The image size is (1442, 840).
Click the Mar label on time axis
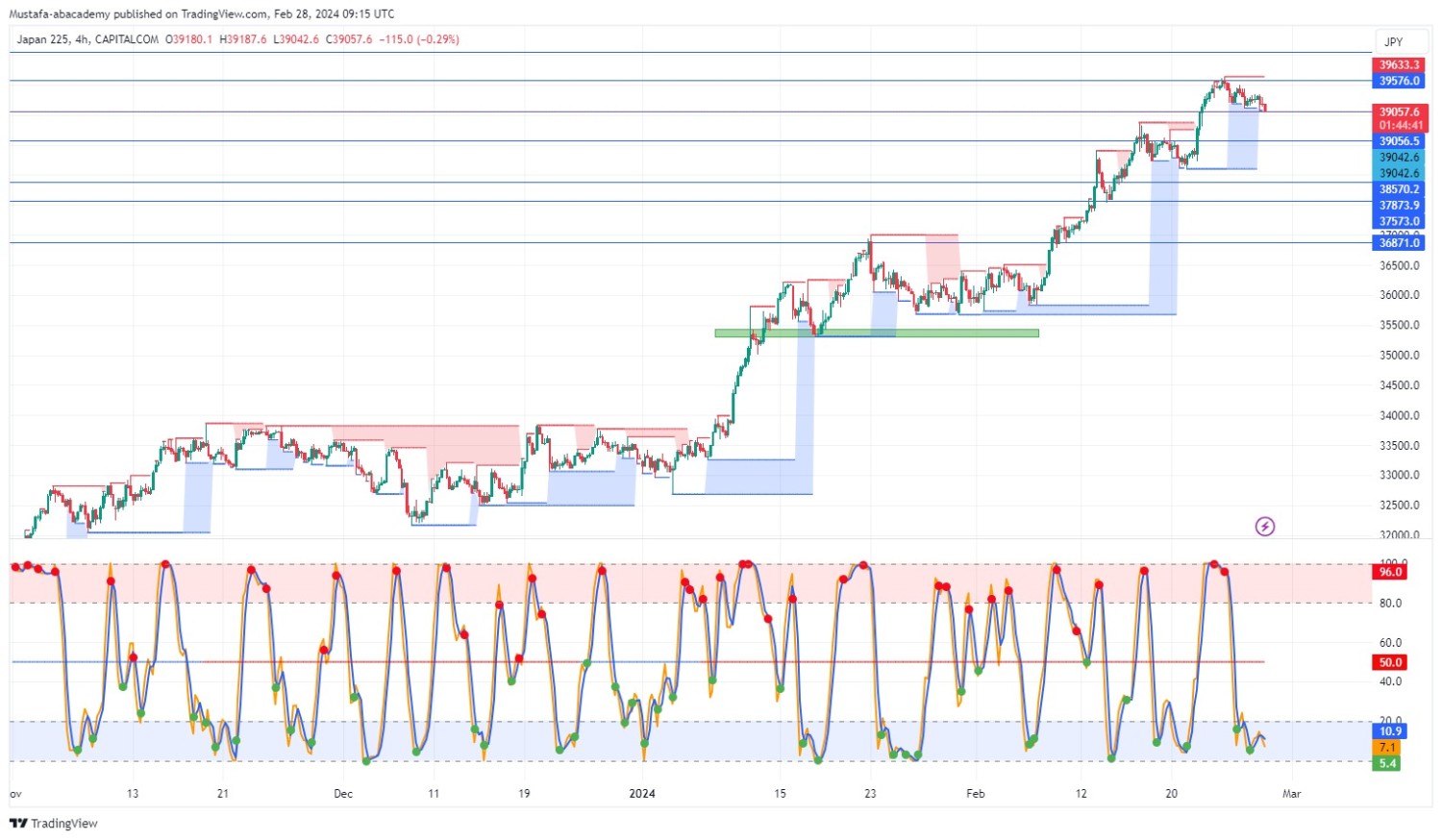1291,794
